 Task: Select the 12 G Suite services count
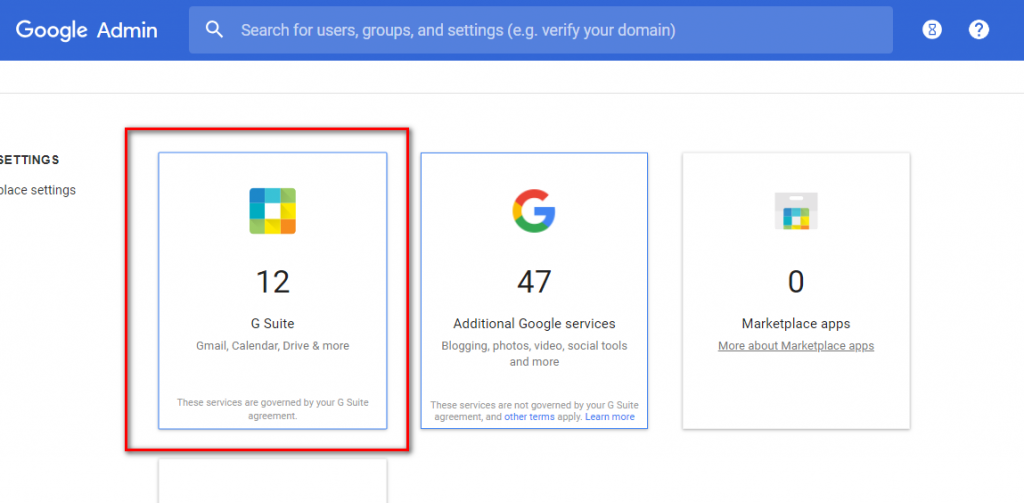272,282
